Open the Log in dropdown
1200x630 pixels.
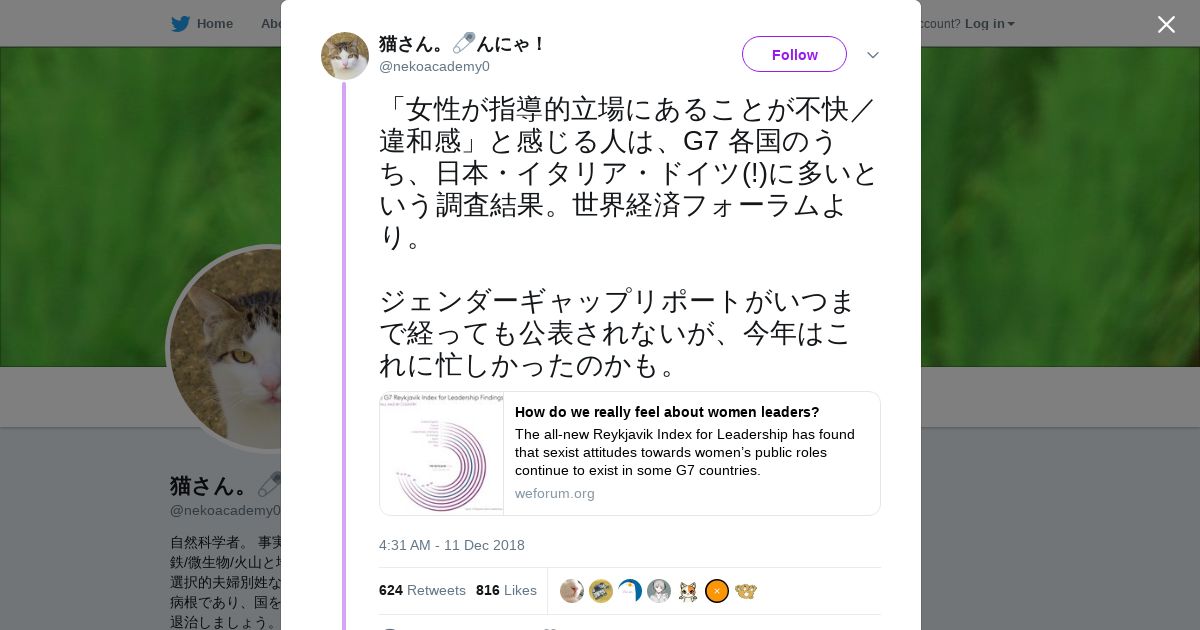(990, 24)
